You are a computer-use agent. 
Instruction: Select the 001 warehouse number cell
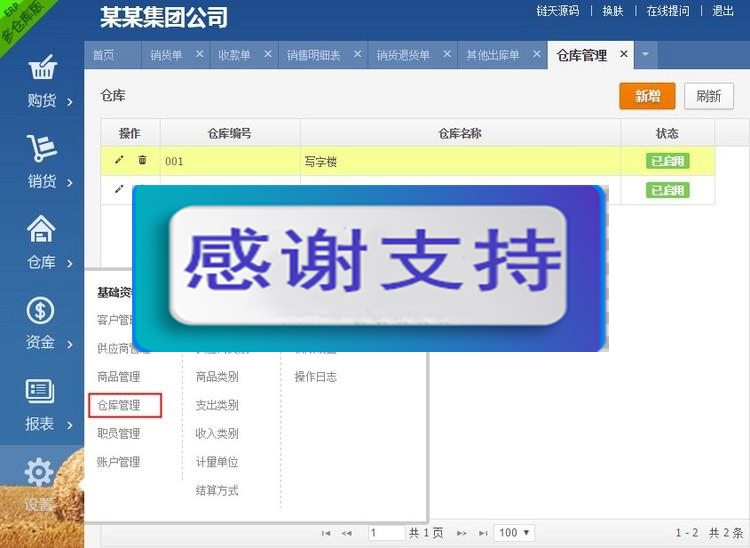230,161
